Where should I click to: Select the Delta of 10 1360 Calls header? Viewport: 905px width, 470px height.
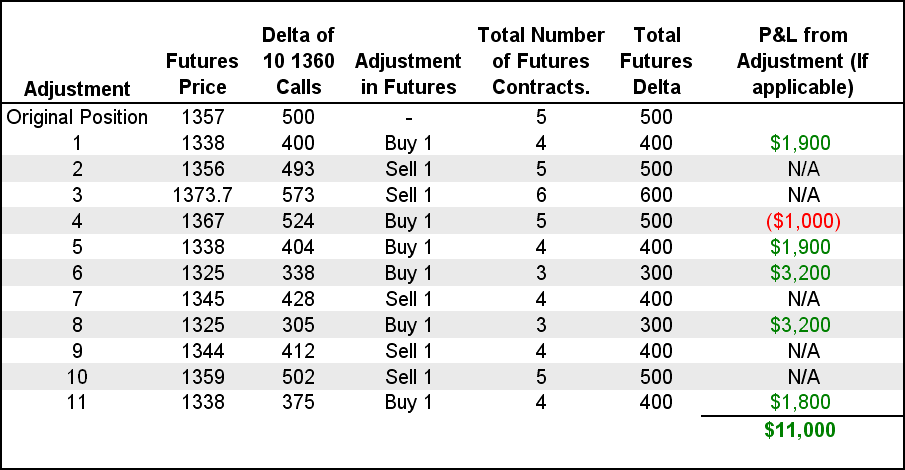298,61
